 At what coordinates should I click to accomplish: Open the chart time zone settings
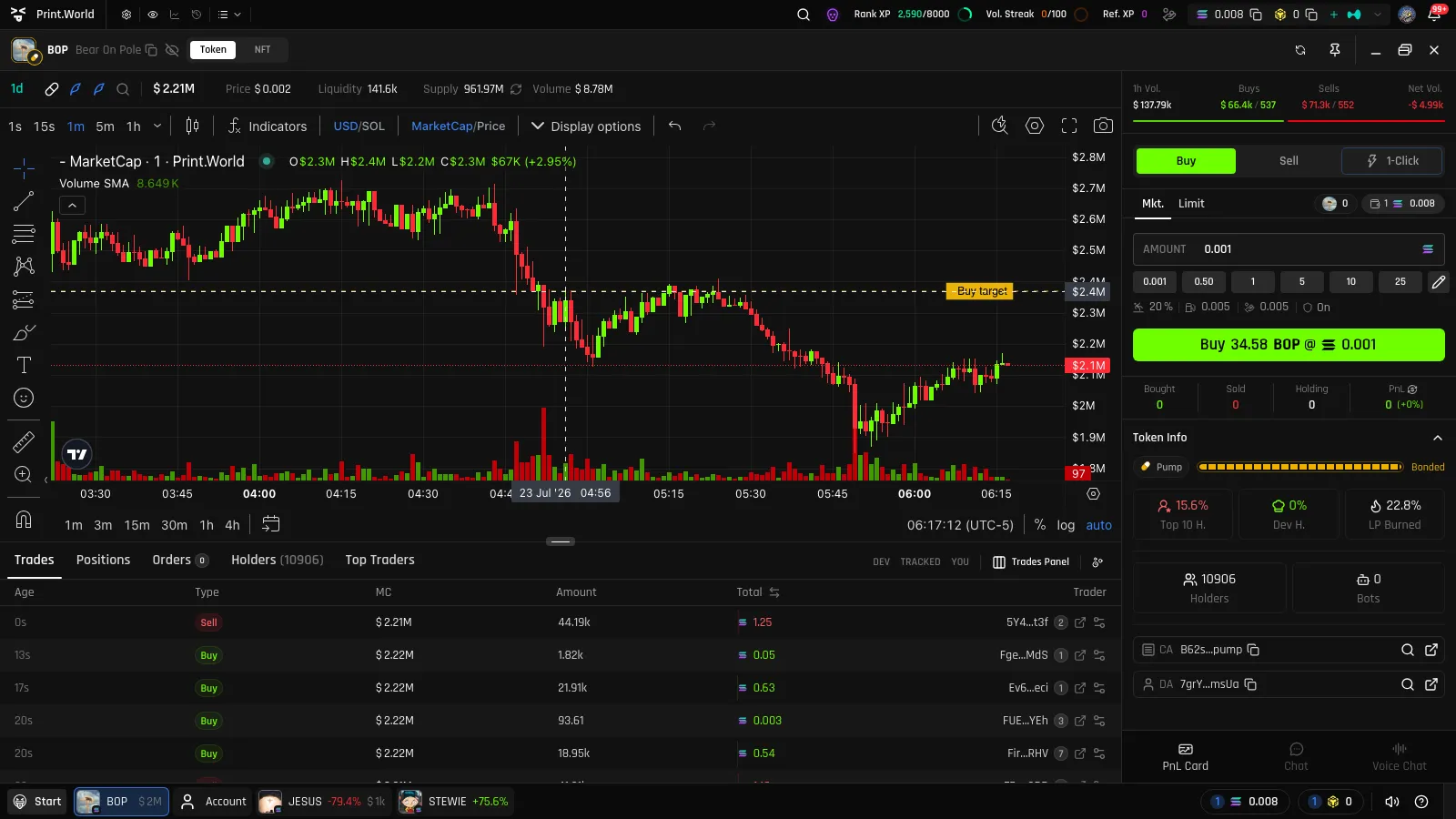[x=960, y=525]
